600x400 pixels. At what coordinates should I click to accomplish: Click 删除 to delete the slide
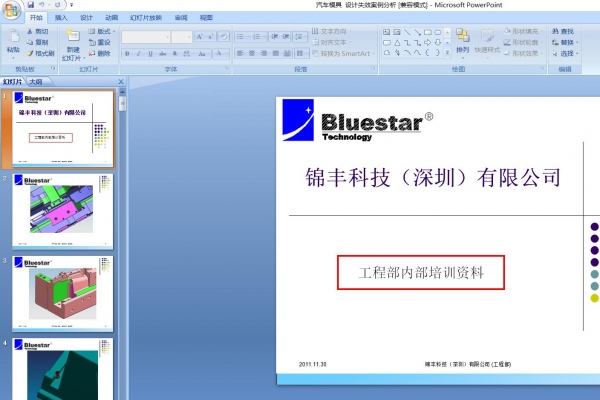point(99,53)
